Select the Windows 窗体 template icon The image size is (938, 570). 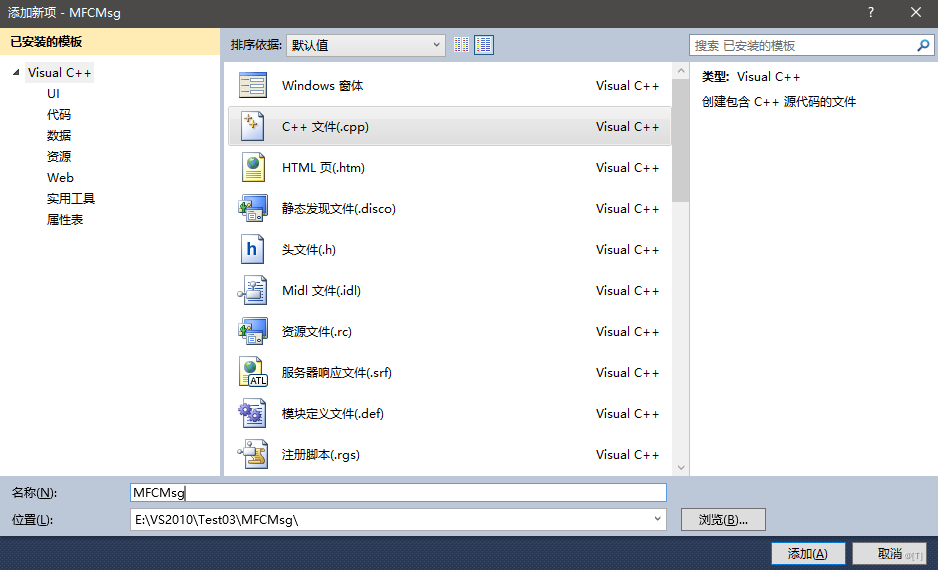coord(252,86)
